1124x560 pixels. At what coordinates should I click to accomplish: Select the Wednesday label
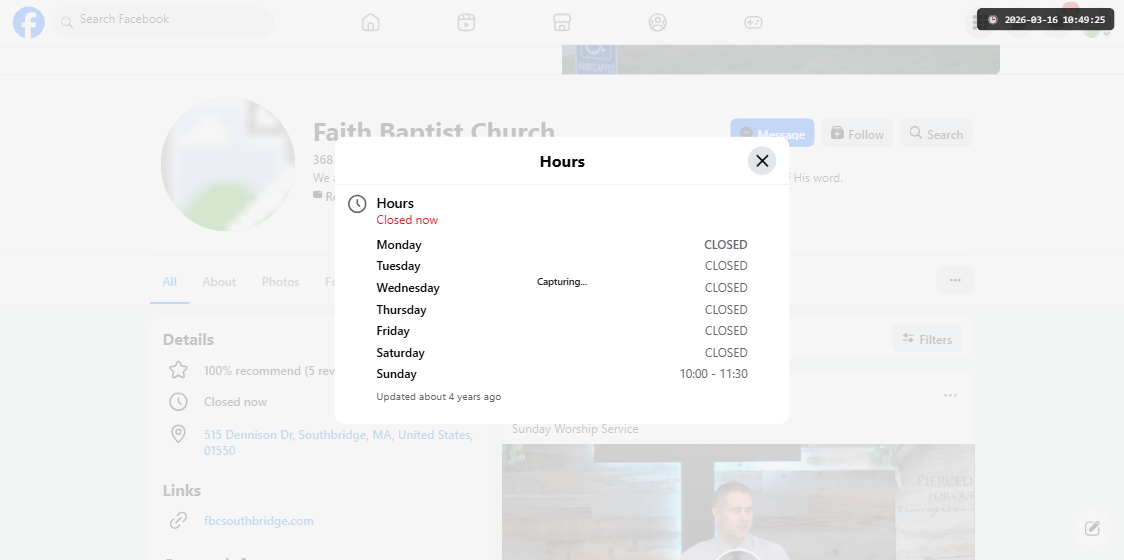point(408,288)
